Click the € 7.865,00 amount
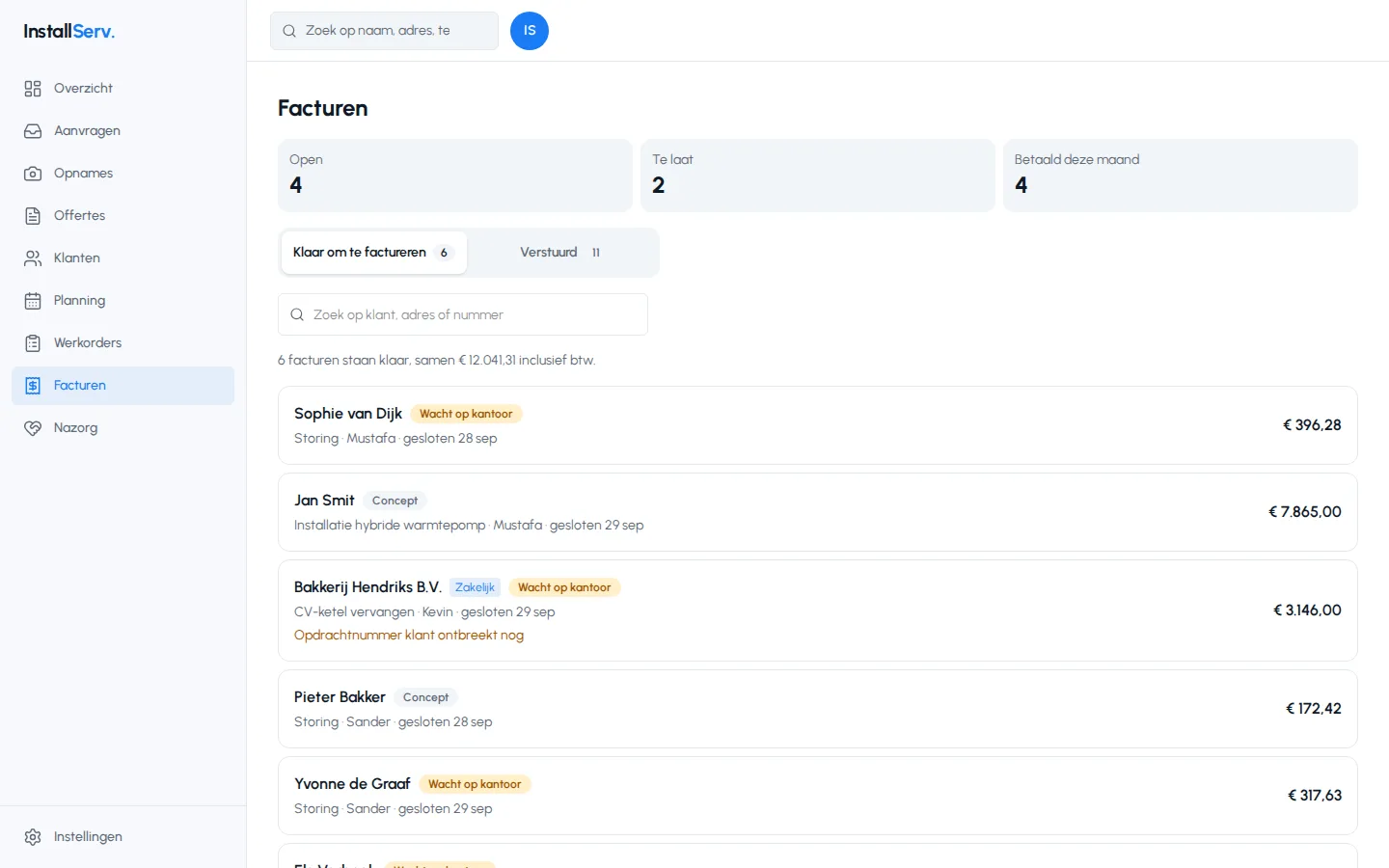 point(1305,512)
